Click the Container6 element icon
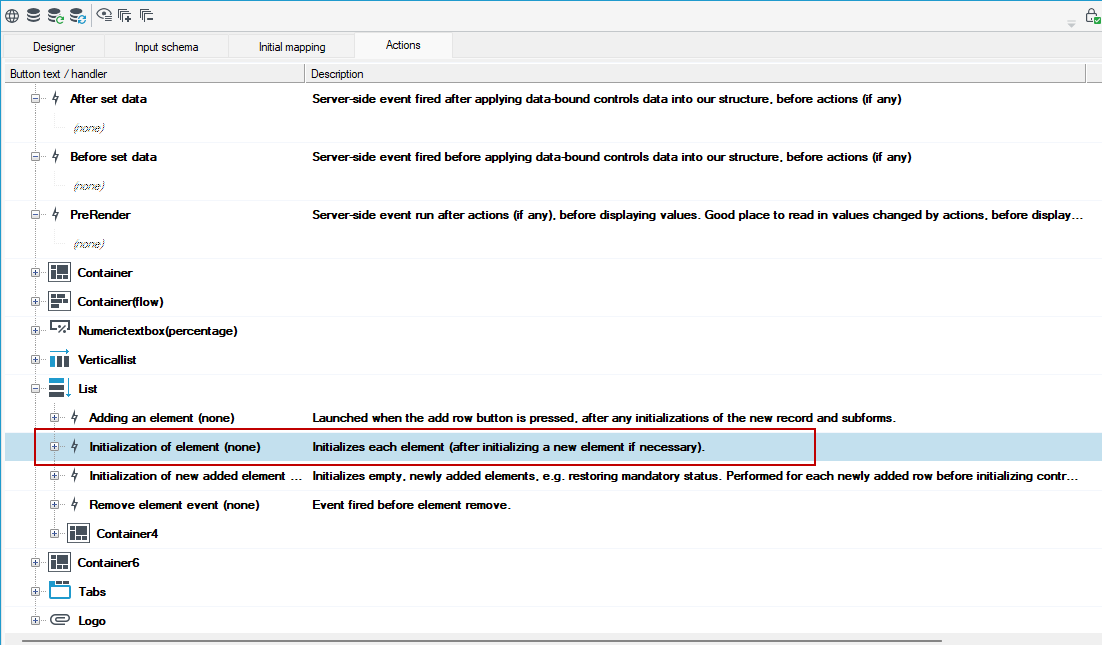The width and height of the screenshot is (1102, 645). click(x=60, y=562)
